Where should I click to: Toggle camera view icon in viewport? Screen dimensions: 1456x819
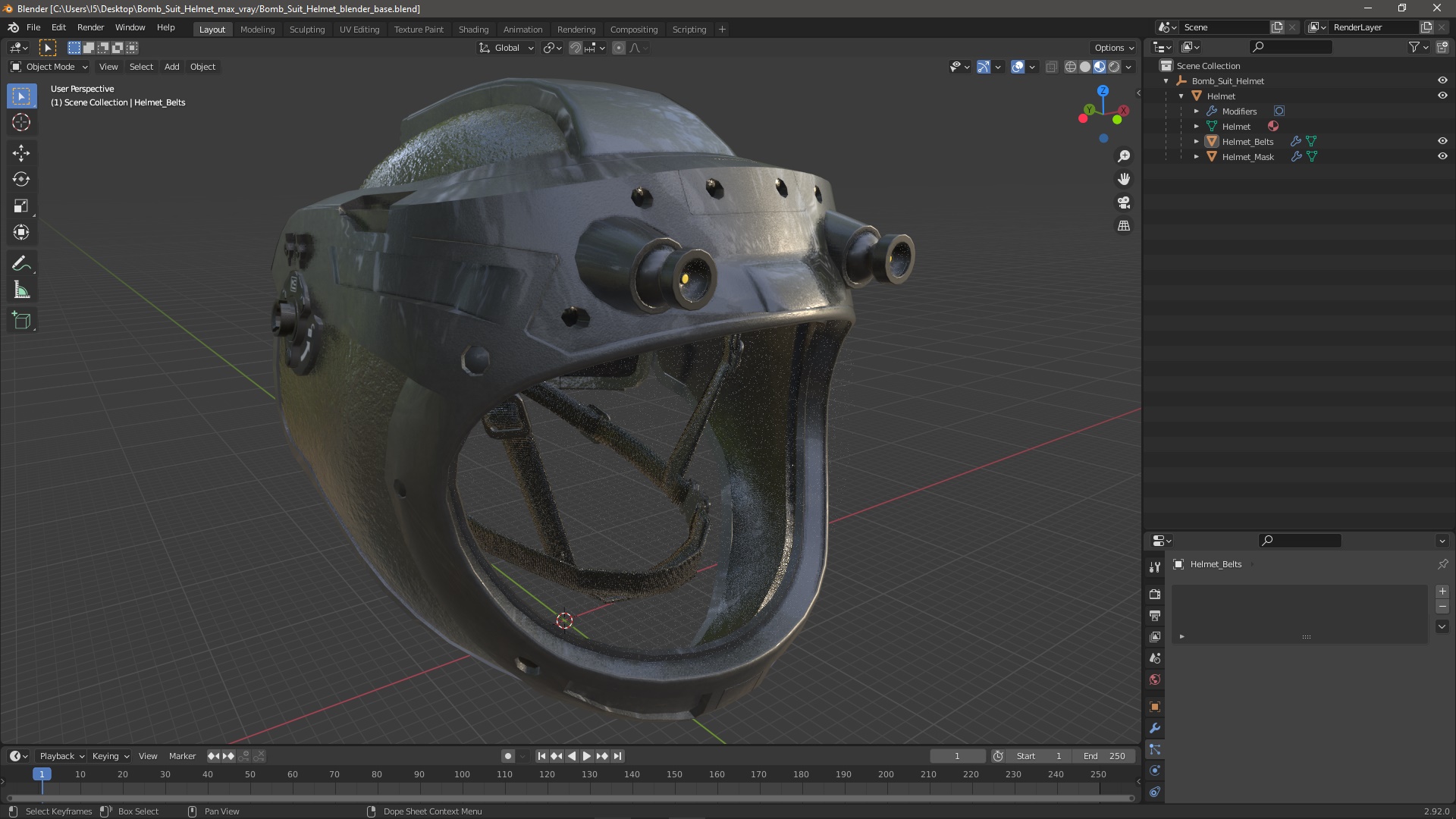(1124, 202)
